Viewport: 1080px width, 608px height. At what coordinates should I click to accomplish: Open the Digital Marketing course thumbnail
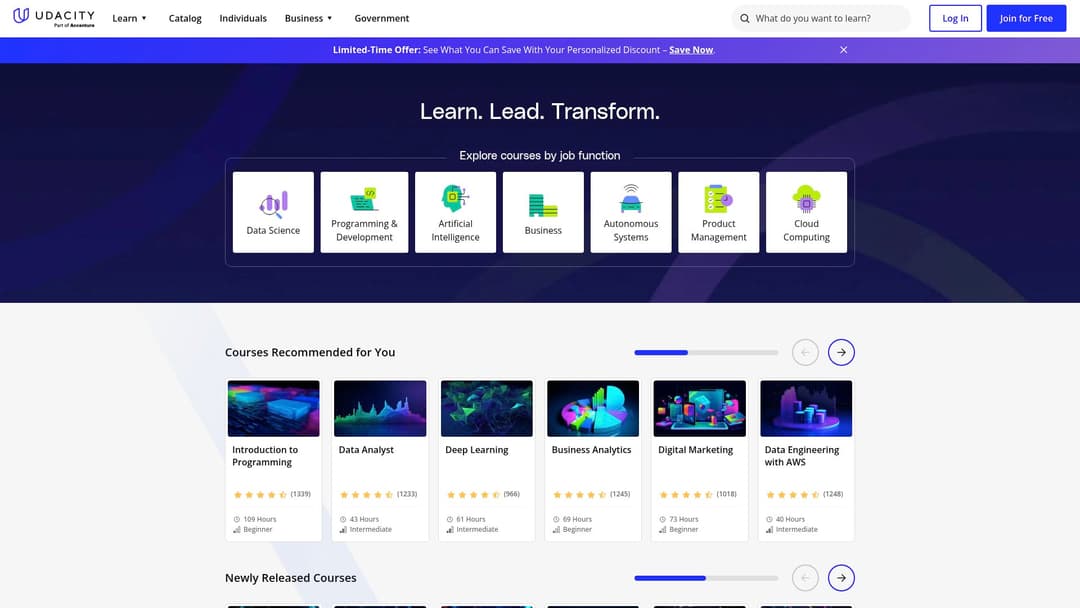[x=700, y=408]
